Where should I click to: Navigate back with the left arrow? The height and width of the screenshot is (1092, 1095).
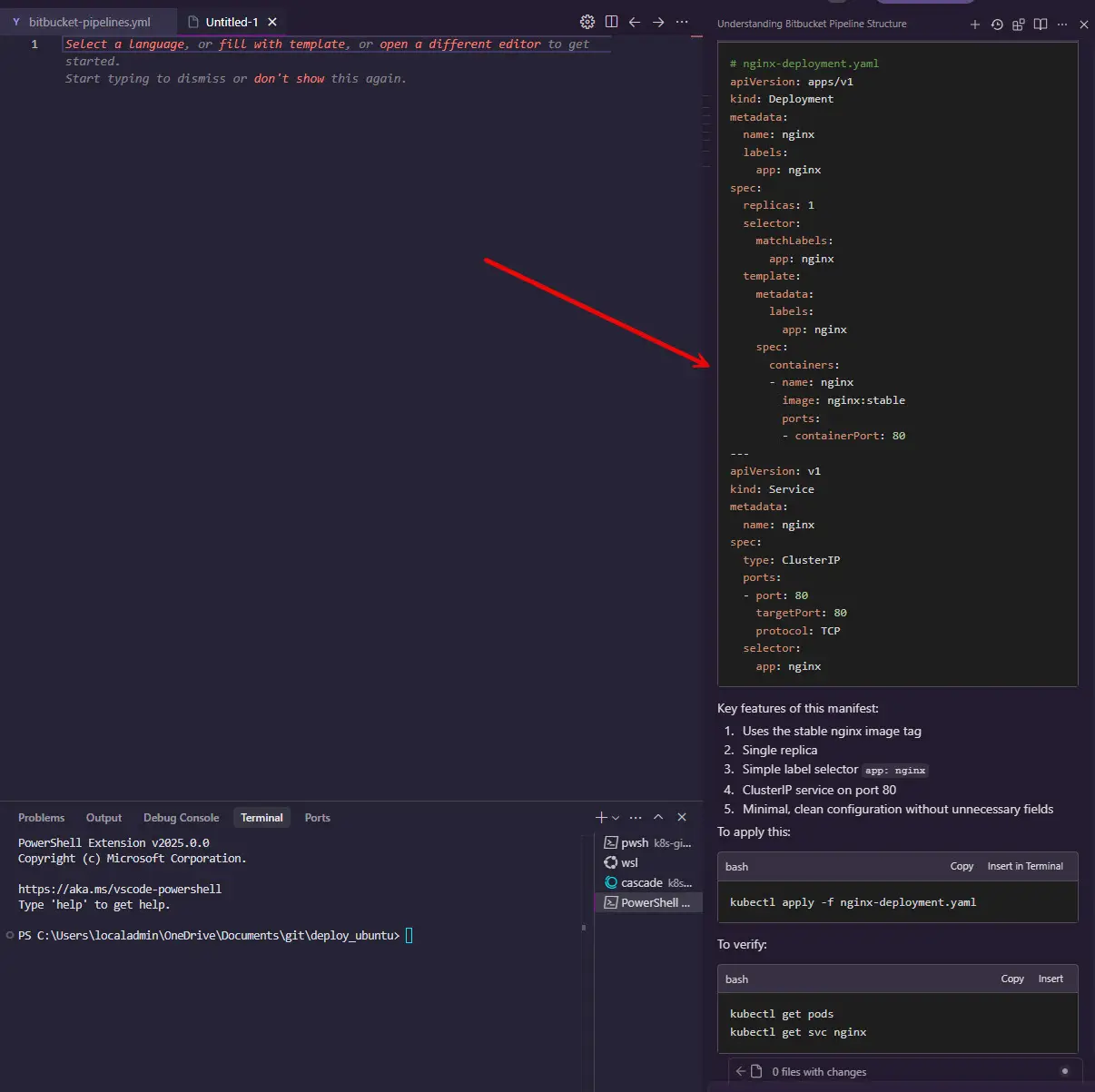pos(635,22)
